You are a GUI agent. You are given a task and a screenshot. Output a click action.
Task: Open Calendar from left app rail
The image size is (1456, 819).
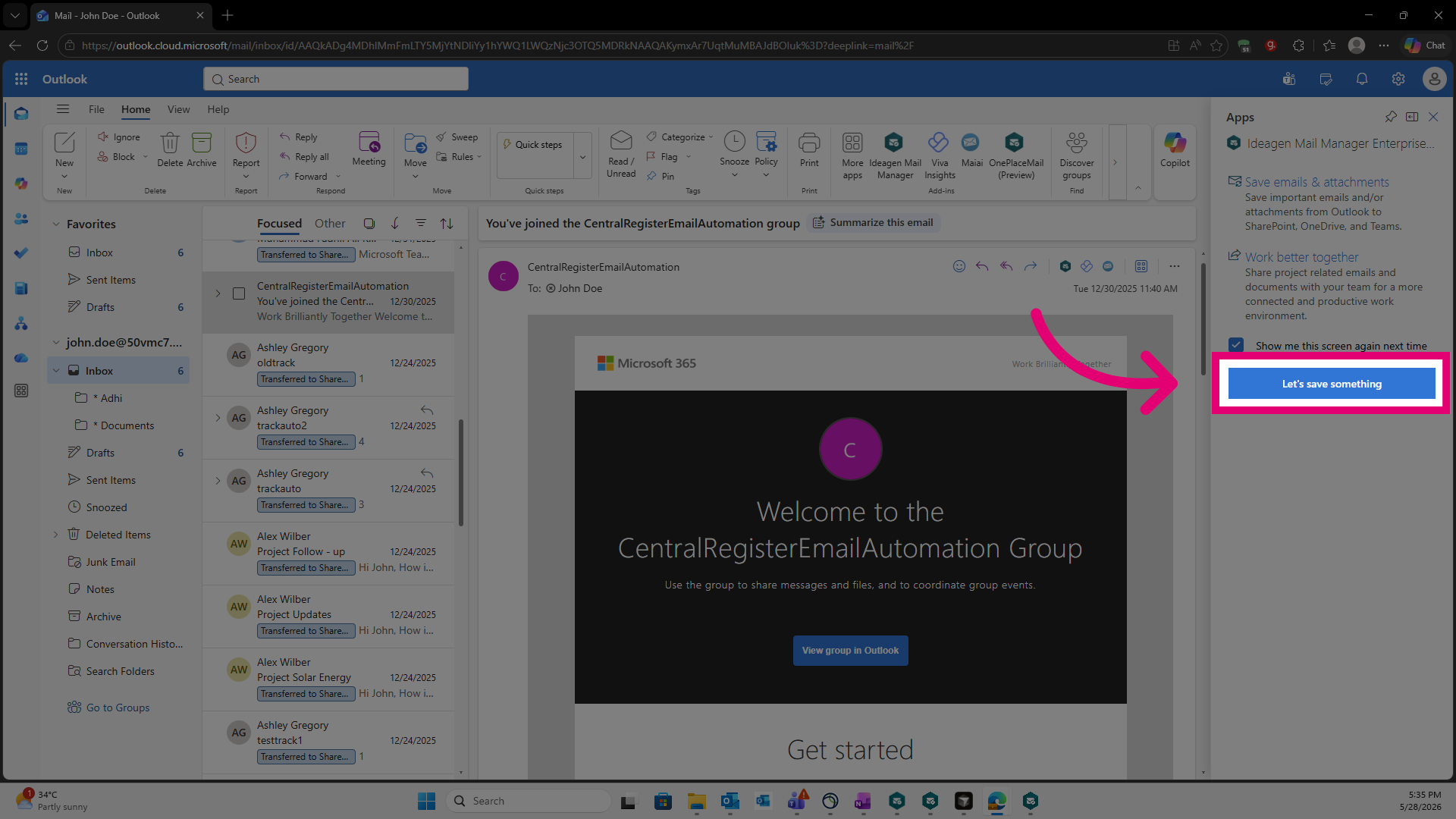coord(21,149)
